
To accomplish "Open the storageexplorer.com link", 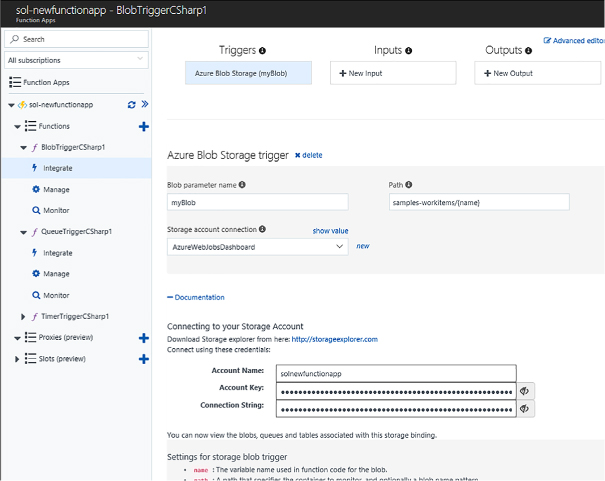I will (x=335, y=339).
